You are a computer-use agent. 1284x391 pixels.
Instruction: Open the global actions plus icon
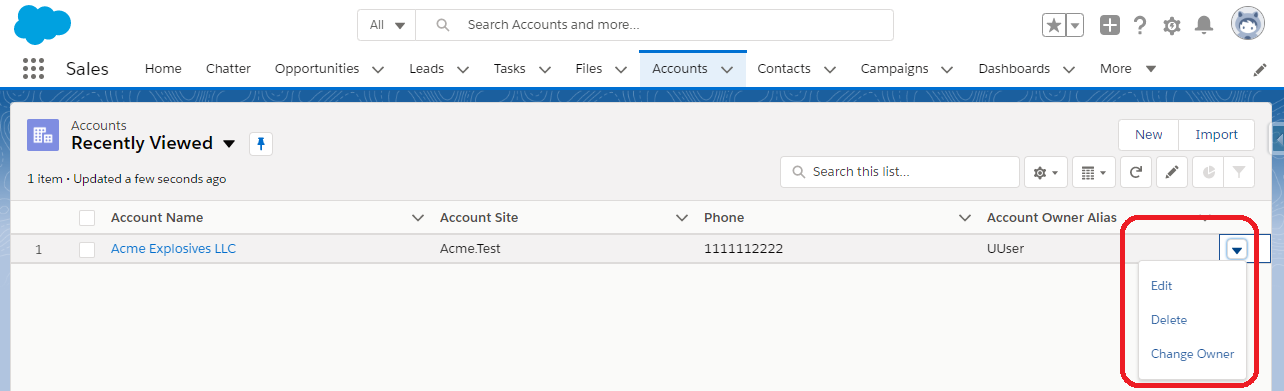point(1110,25)
